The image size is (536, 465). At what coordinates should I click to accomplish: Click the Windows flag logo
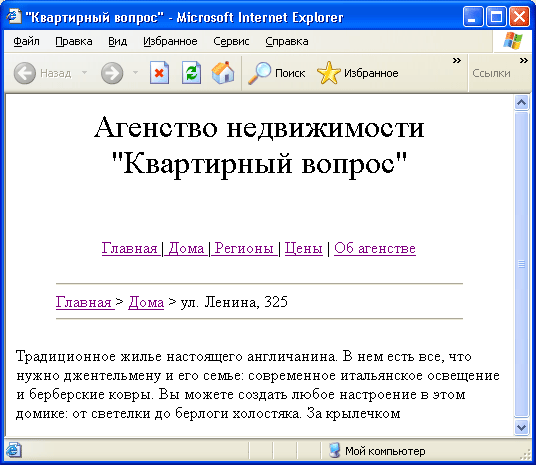(x=513, y=41)
